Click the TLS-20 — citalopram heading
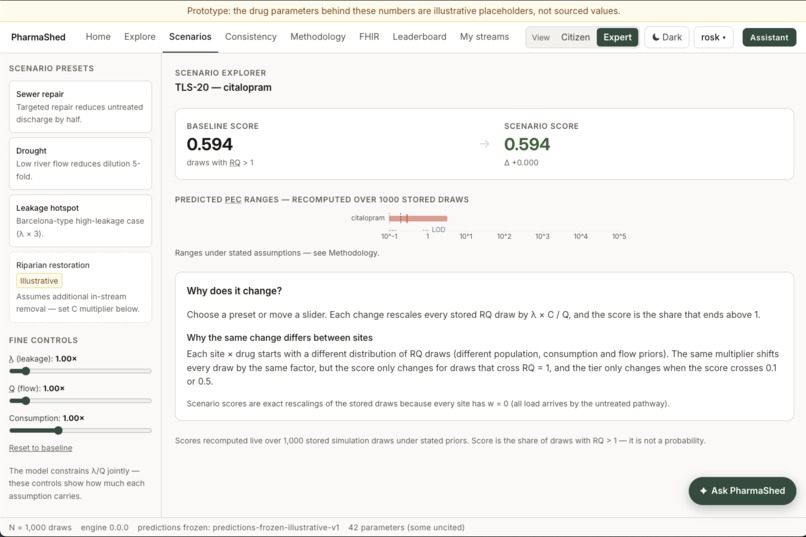This screenshot has height=537, width=806. [x=223, y=87]
